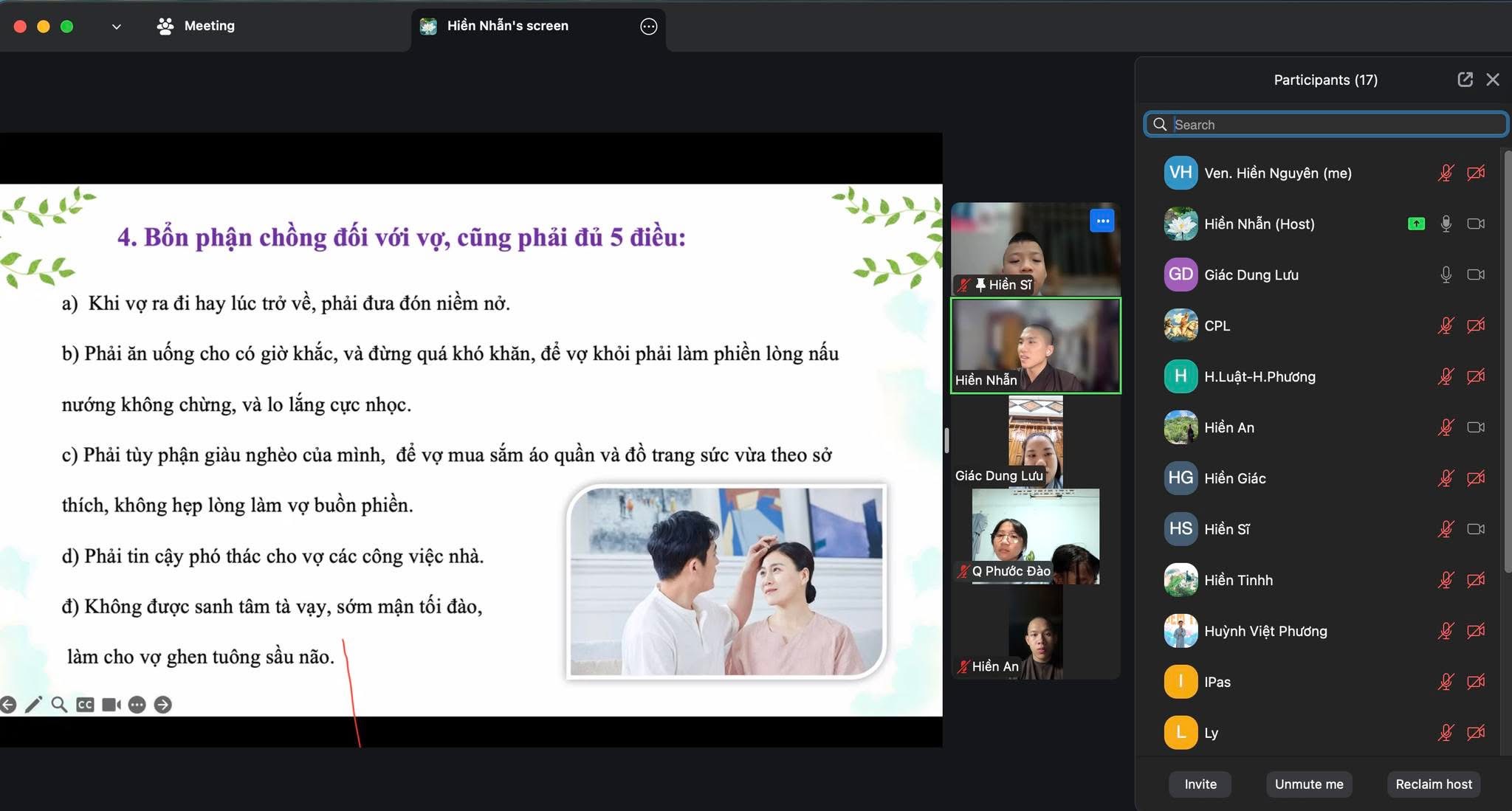Toggle CC captions icon on slide toolbar
The height and width of the screenshot is (811, 1512).
[85, 705]
